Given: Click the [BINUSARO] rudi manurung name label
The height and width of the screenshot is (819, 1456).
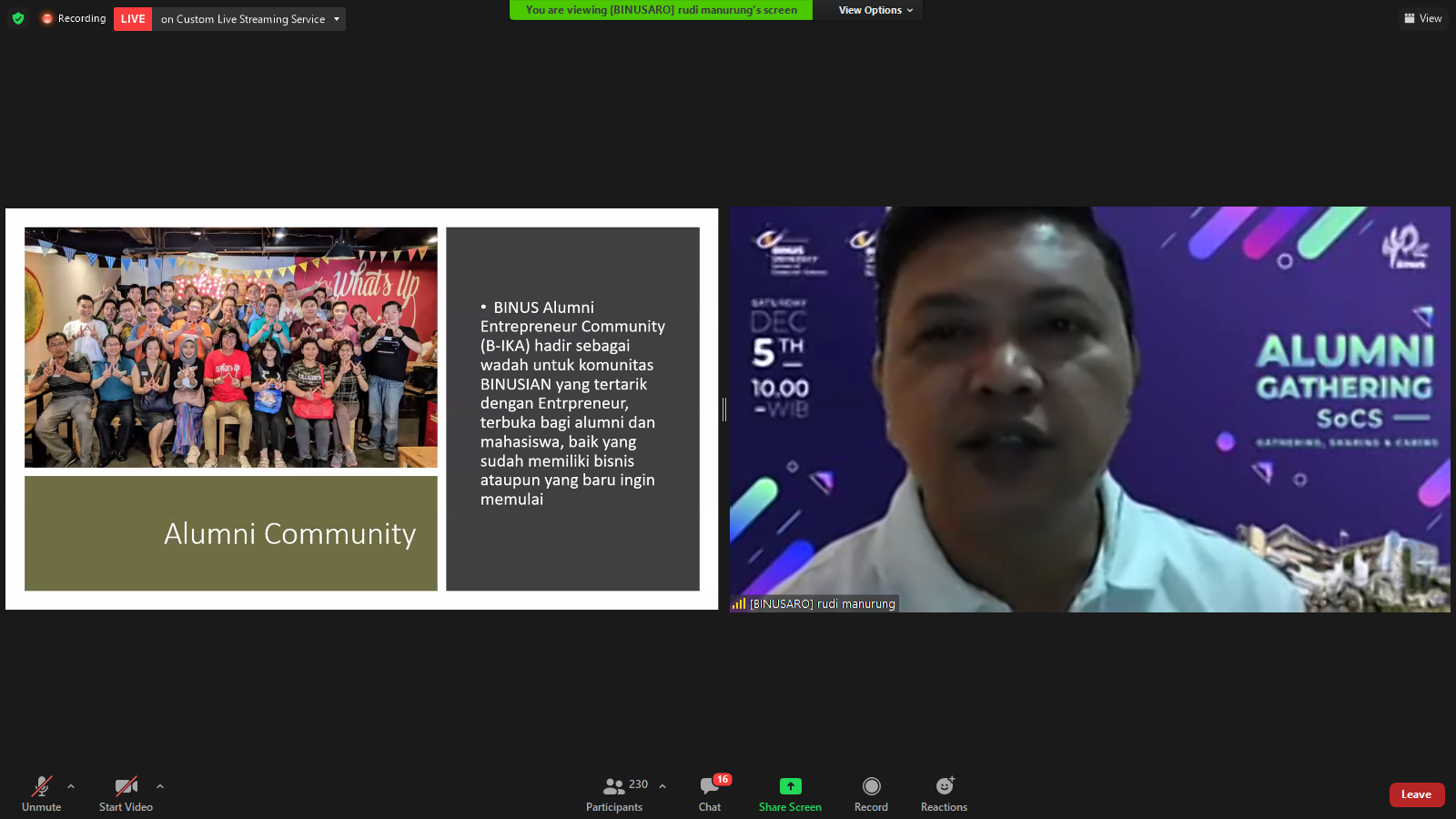Looking at the screenshot, I should coord(823,603).
